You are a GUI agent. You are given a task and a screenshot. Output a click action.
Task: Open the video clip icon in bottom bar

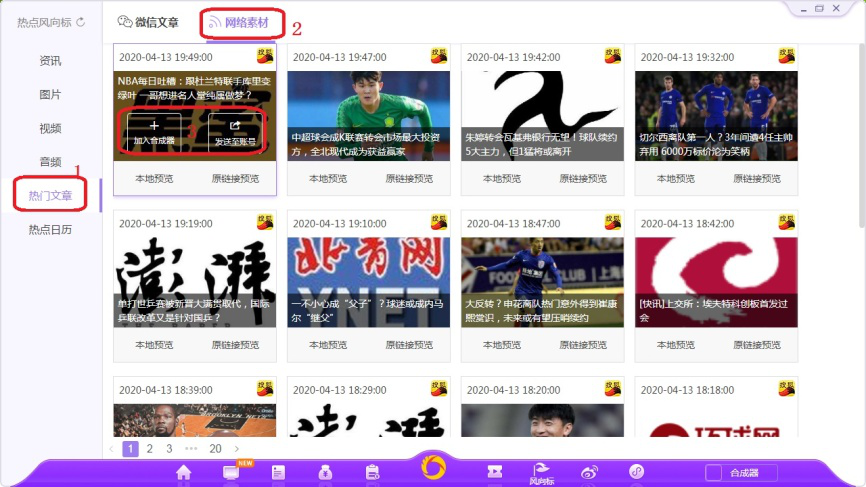494,472
